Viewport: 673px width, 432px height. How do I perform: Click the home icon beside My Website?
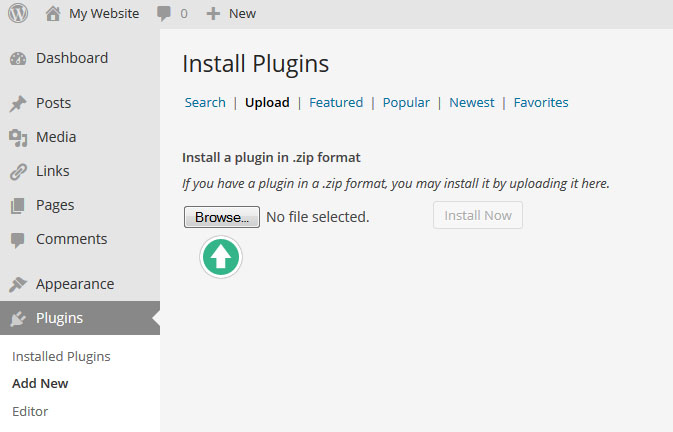(x=53, y=13)
